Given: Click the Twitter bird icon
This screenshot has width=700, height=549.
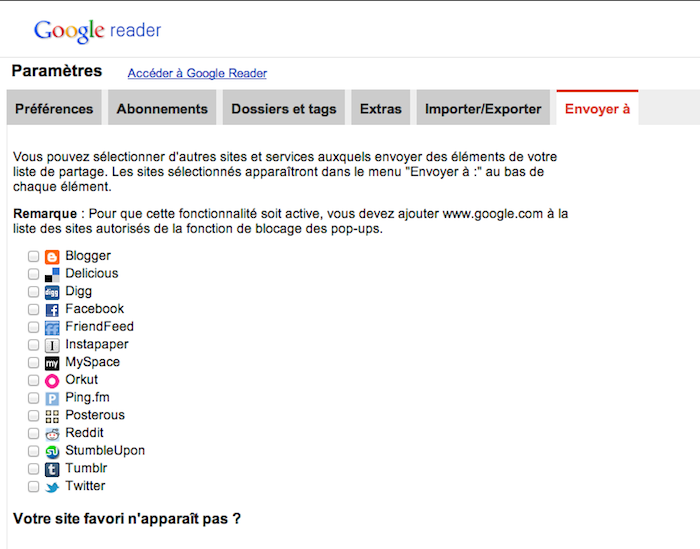Looking at the screenshot, I should pyautogui.click(x=52, y=487).
